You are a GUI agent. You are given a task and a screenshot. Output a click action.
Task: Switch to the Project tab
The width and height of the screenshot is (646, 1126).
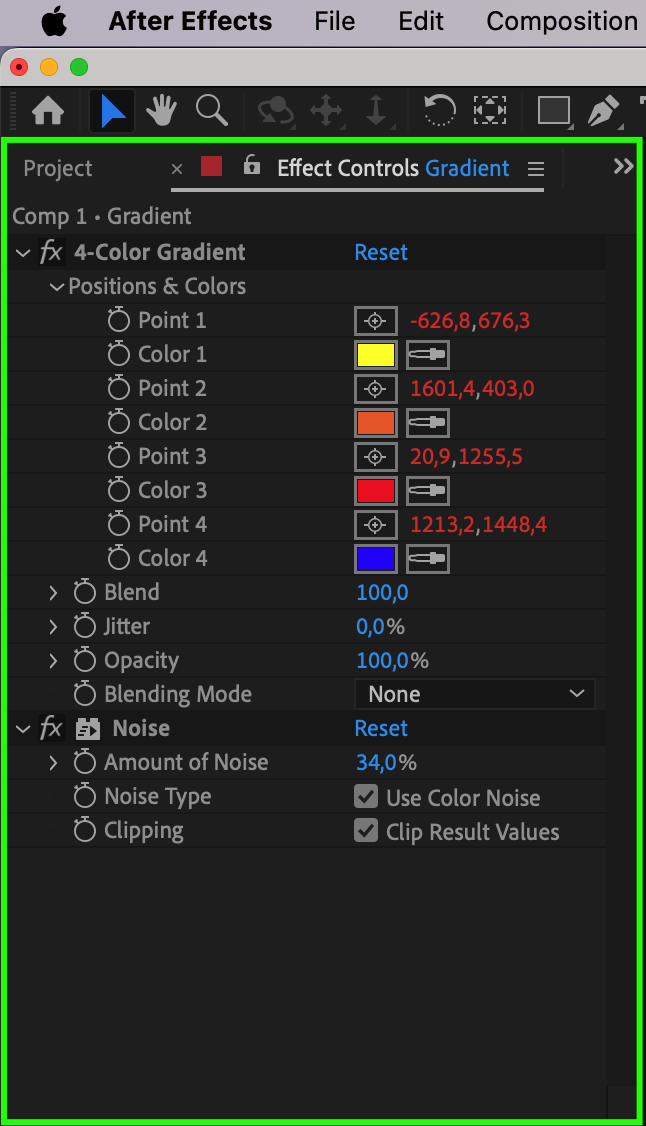click(57, 168)
